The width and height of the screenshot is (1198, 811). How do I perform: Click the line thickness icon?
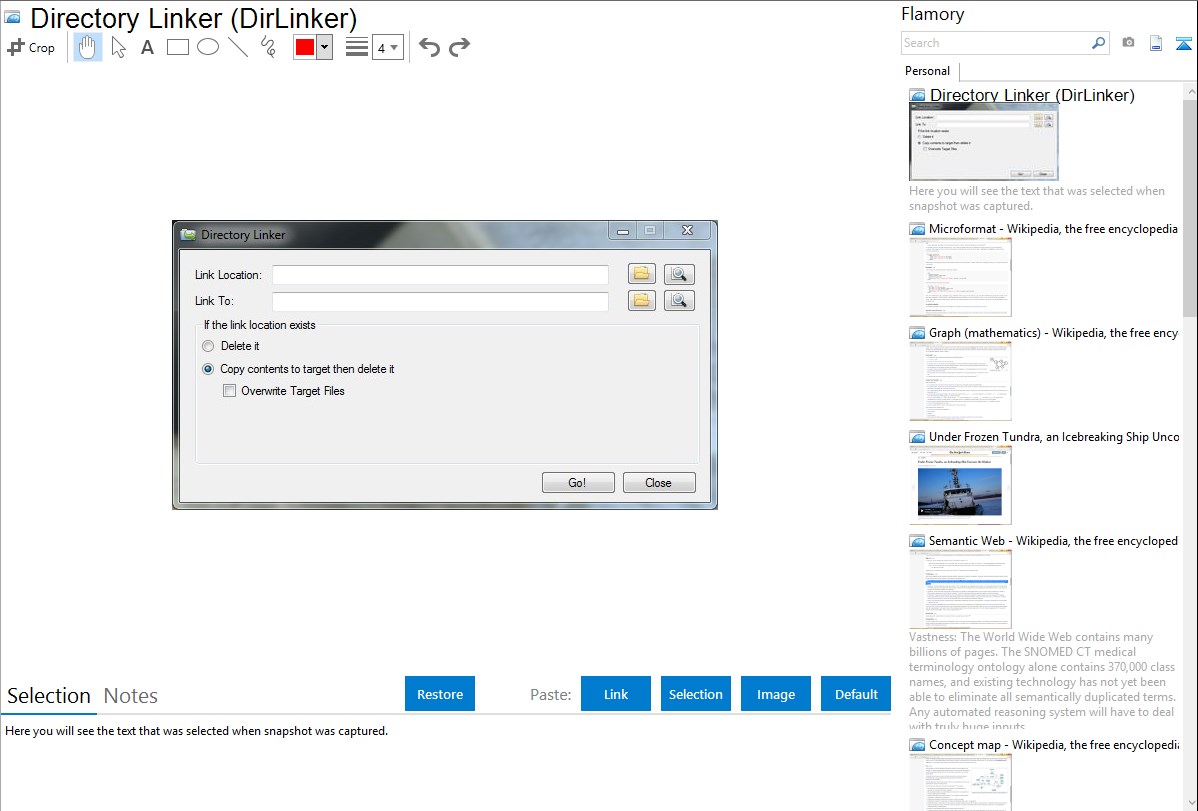click(357, 47)
